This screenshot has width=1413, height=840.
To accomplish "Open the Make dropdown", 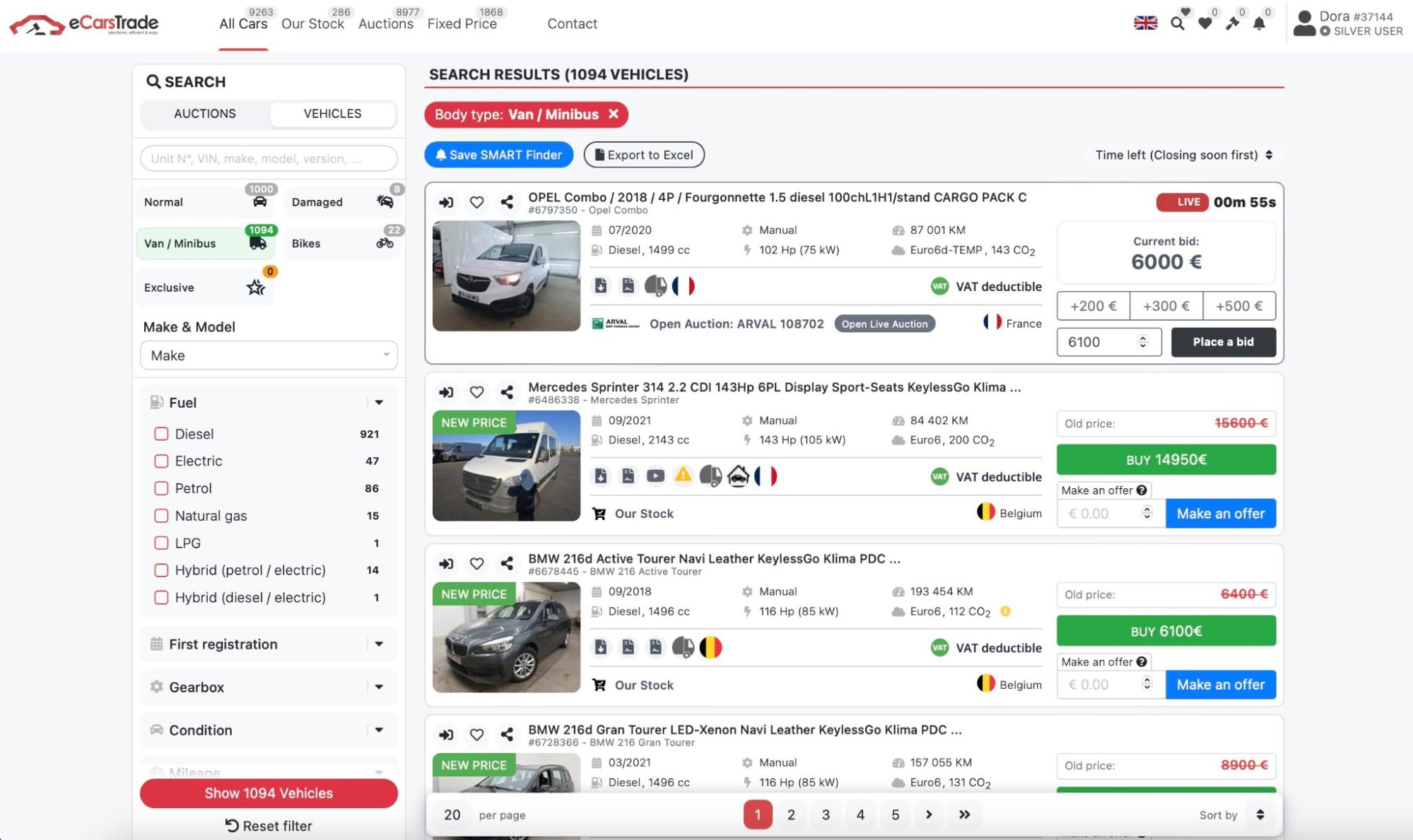I will [269, 355].
